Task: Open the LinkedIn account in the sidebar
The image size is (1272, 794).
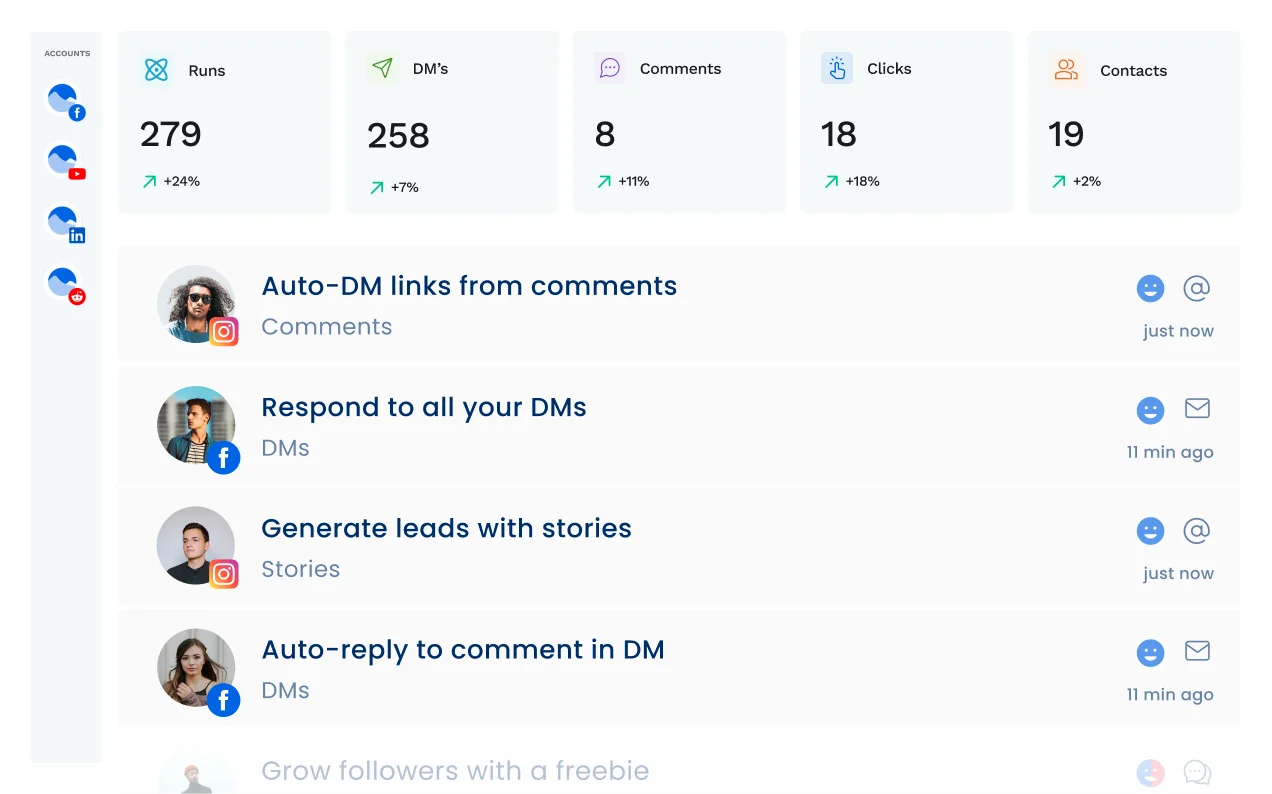Action: [x=63, y=222]
